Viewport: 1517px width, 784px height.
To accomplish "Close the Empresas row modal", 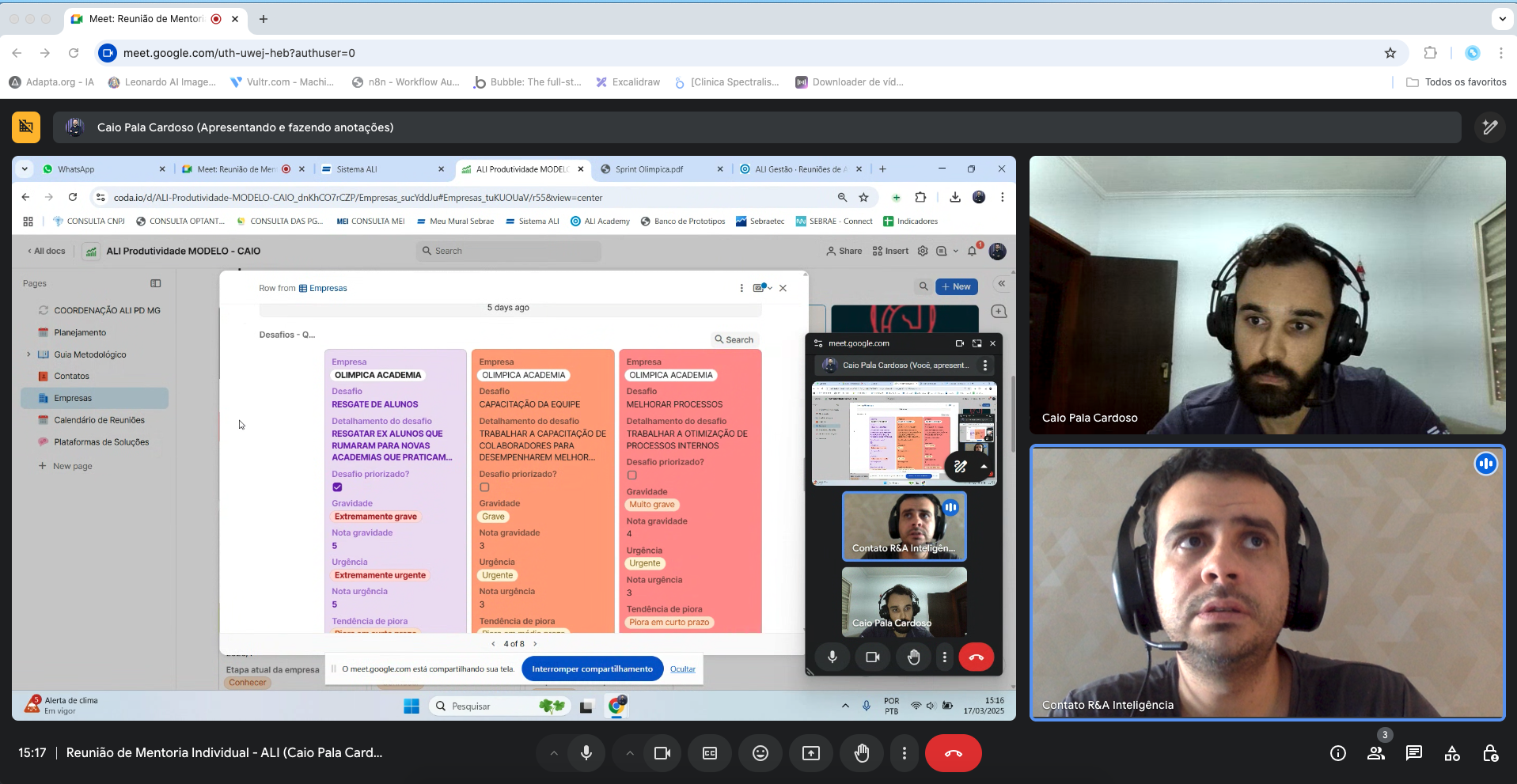I will coord(783,288).
